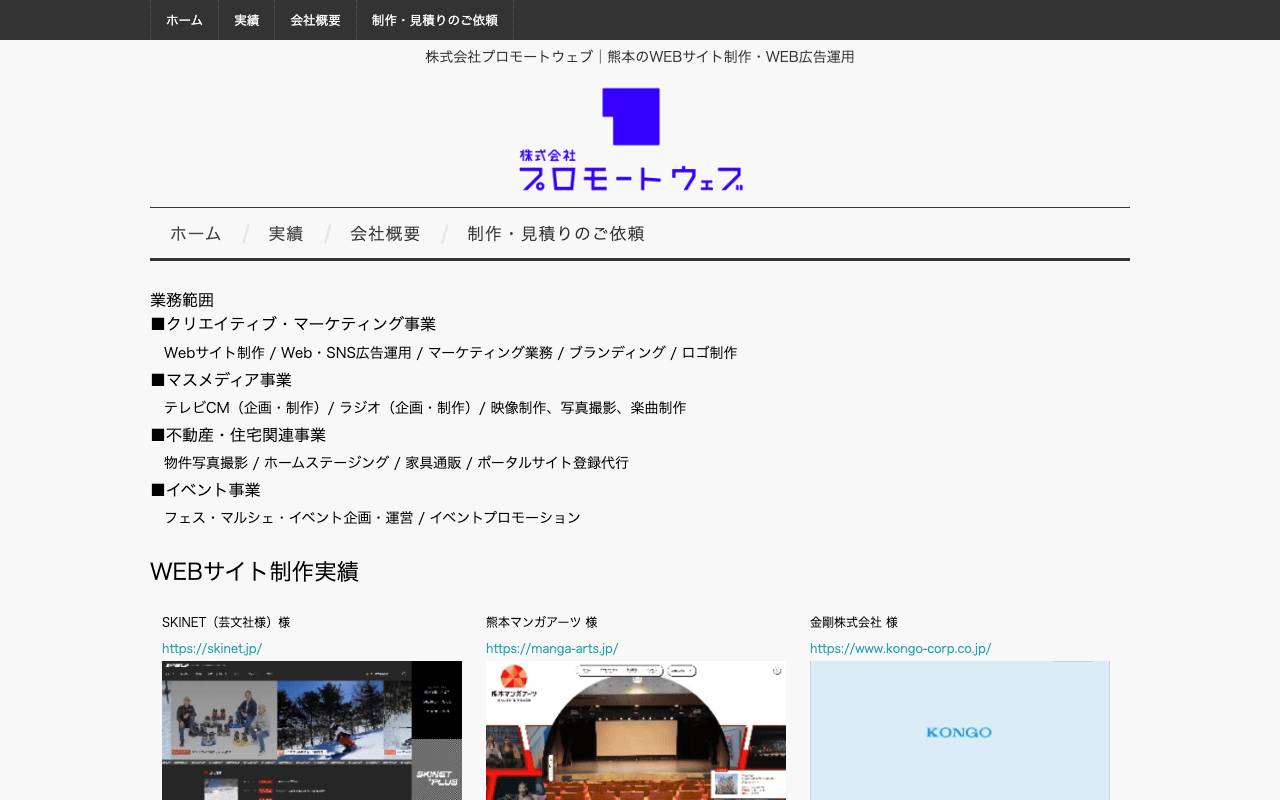Select ホーム in the main navigation below logo

pyautogui.click(x=195, y=234)
